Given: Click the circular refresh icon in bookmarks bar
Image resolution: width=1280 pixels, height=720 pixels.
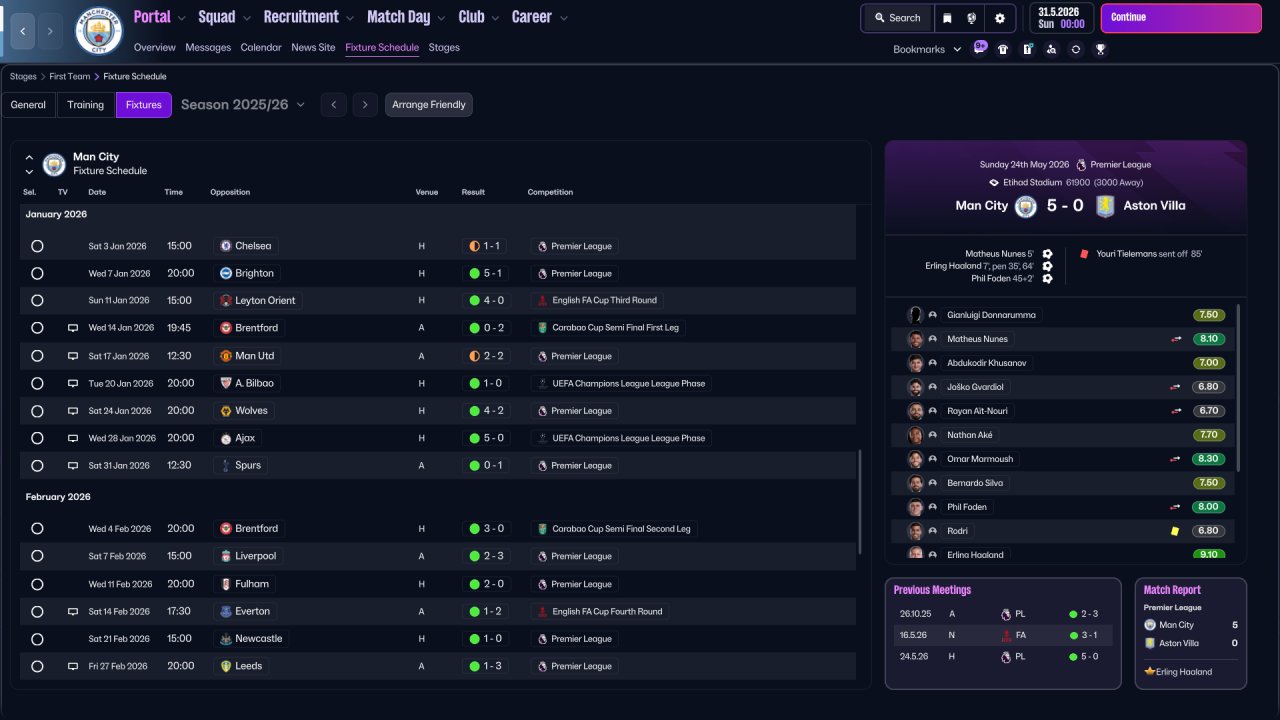Looking at the screenshot, I should click(1076, 49).
